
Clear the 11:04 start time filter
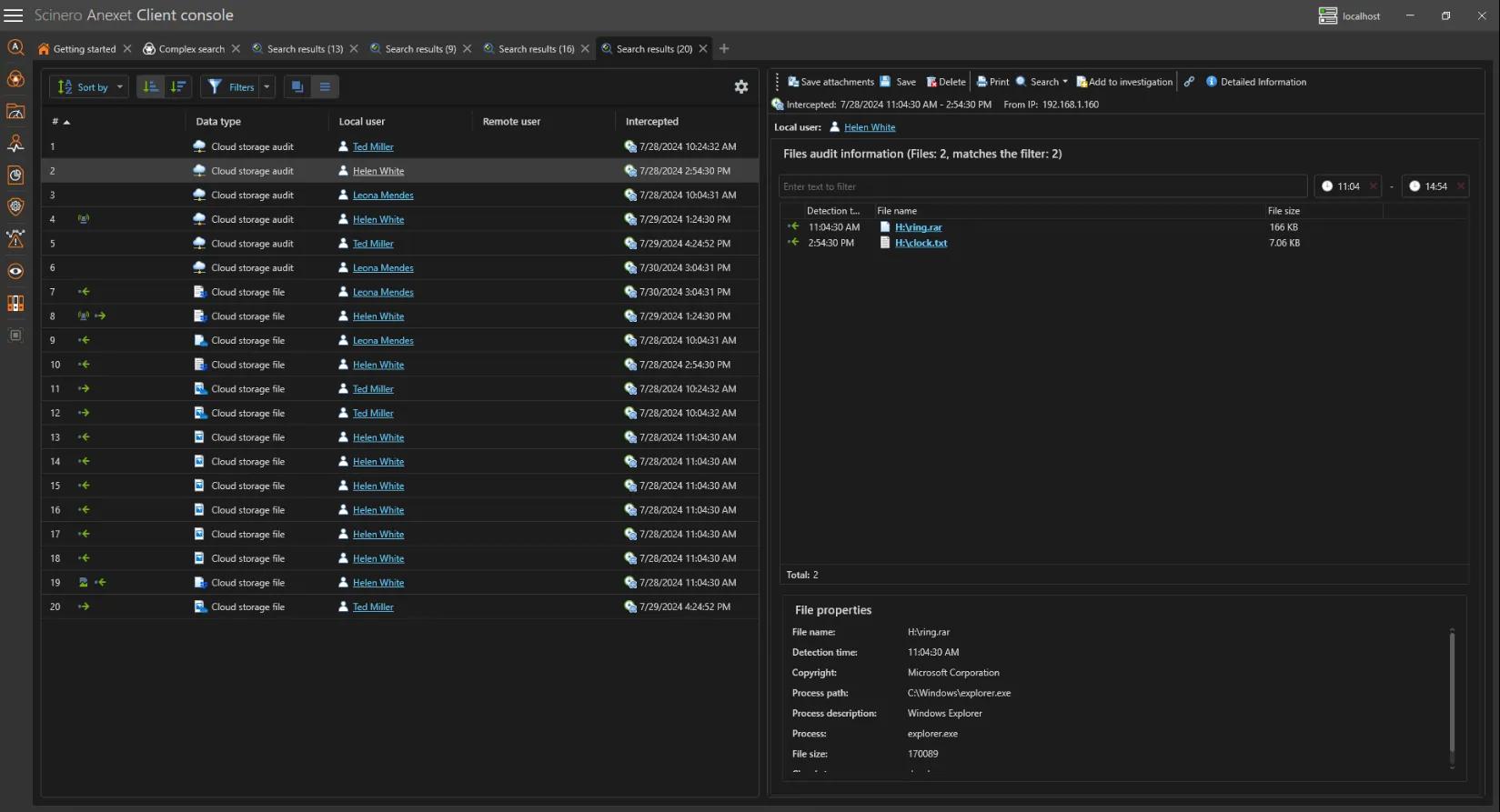pyautogui.click(x=1374, y=186)
